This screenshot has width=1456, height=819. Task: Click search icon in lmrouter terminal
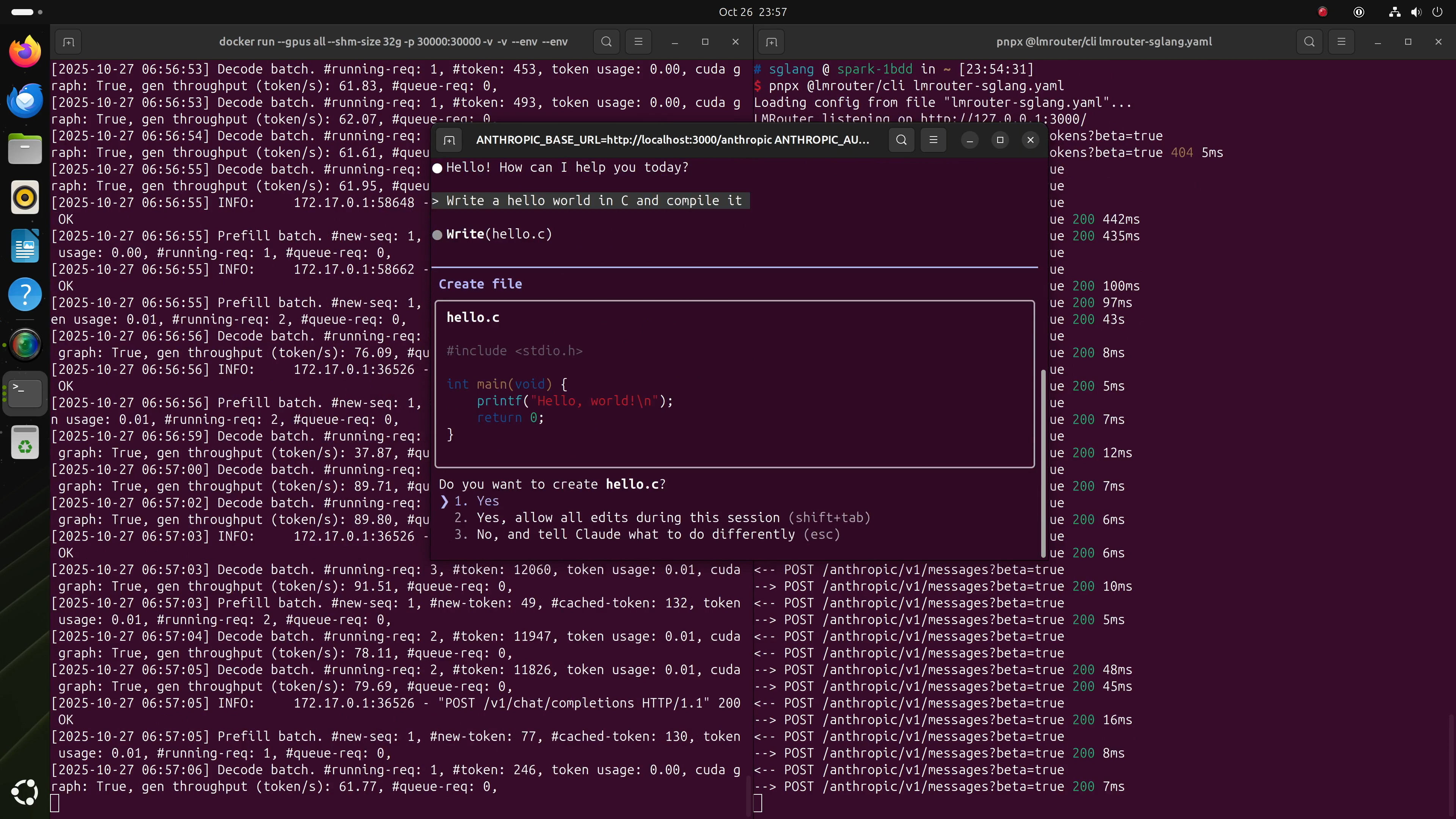click(1309, 42)
